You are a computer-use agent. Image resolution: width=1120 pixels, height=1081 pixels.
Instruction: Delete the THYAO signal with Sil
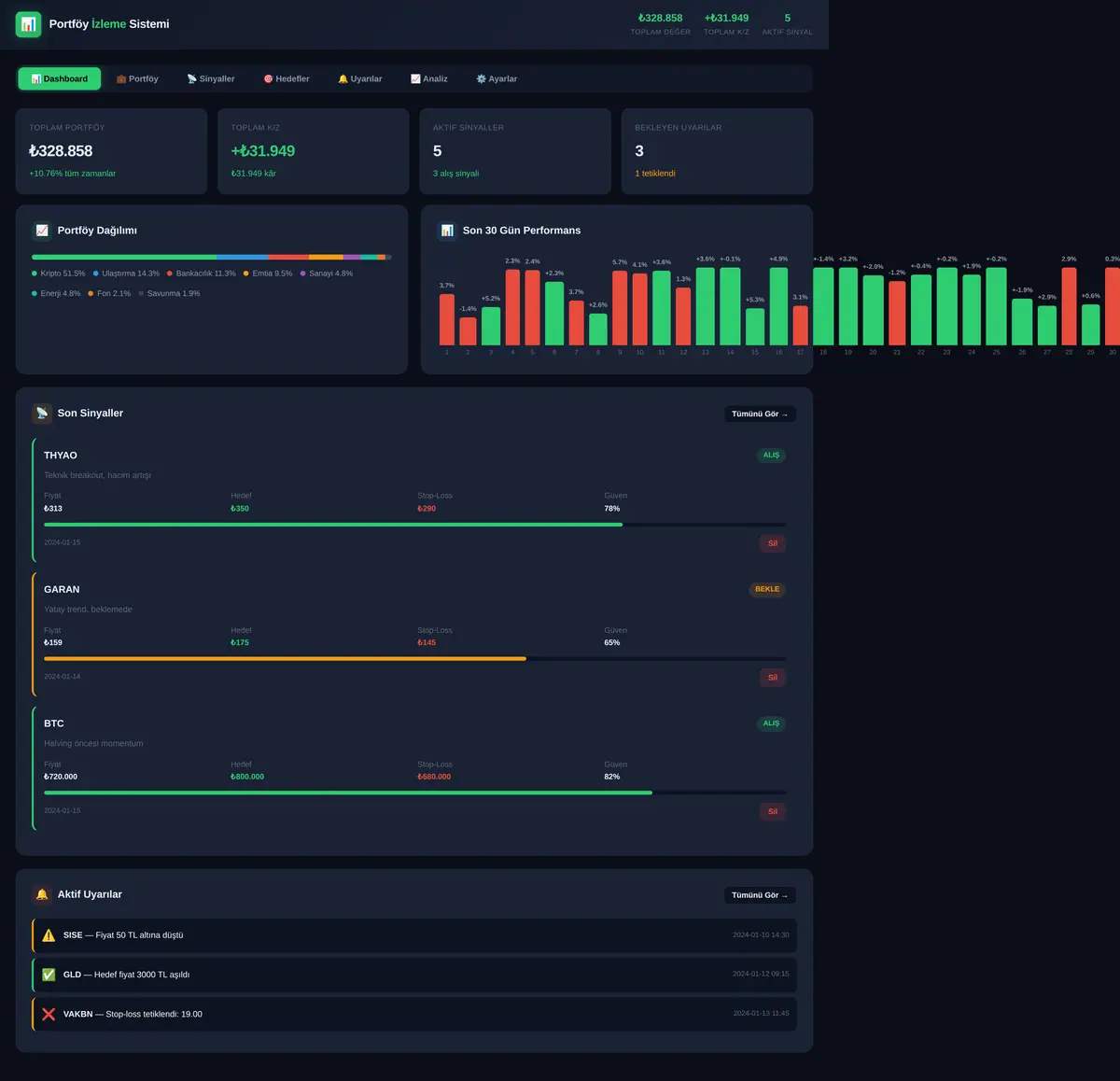773,543
